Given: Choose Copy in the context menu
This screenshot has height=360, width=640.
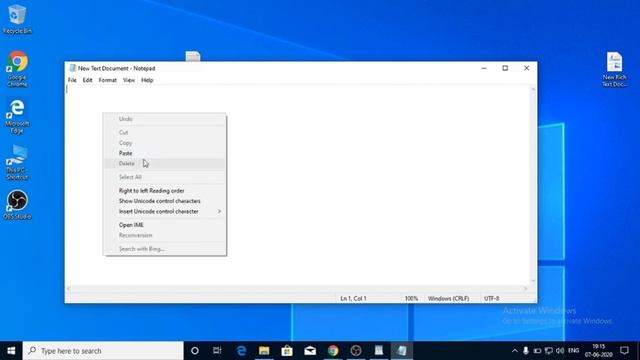Looking at the screenshot, I should pyautogui.click(x=164, y=143).
